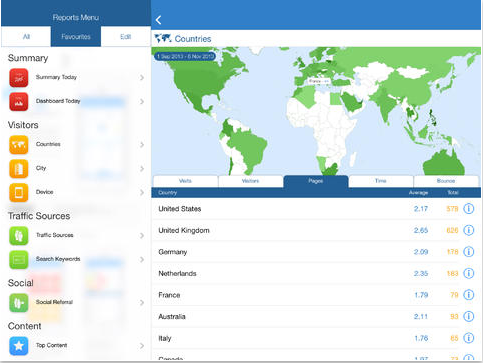
Task: Select the United Kingdom country name
Action: 184,231
